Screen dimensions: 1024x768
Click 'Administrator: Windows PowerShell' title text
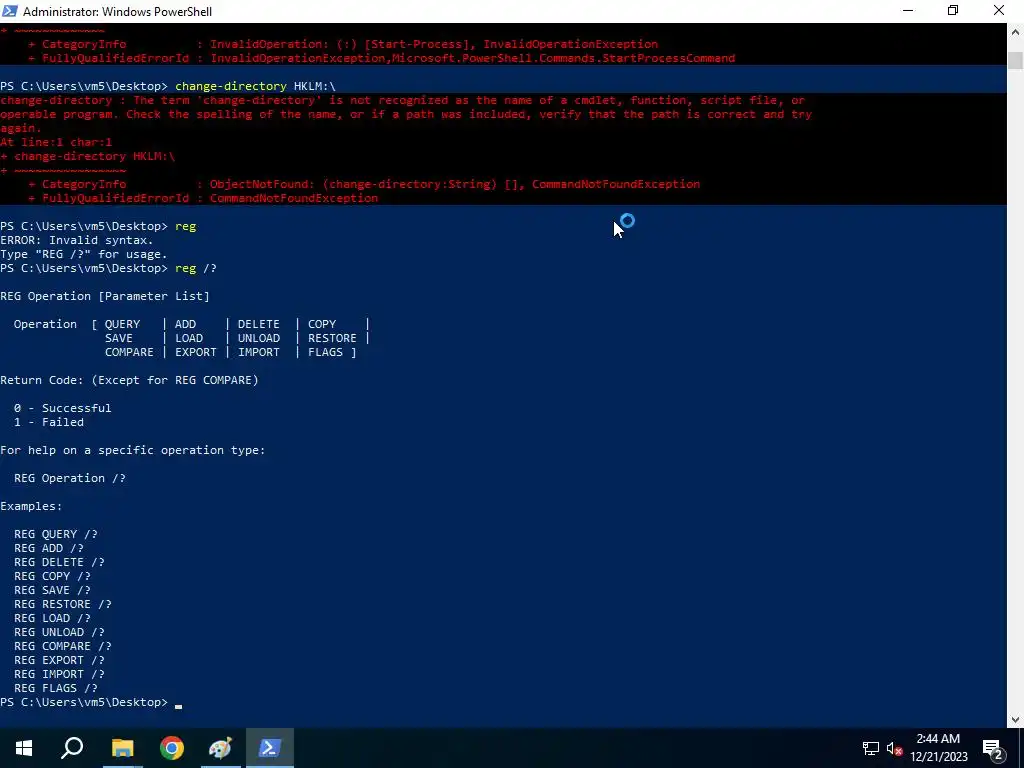(x=118, y=12)
